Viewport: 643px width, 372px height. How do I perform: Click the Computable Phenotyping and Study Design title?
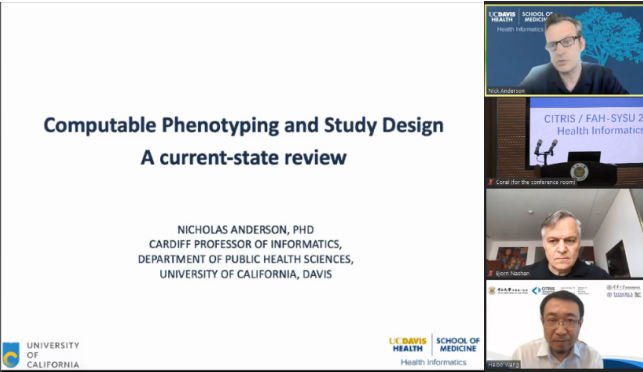[x=244, y=126]
